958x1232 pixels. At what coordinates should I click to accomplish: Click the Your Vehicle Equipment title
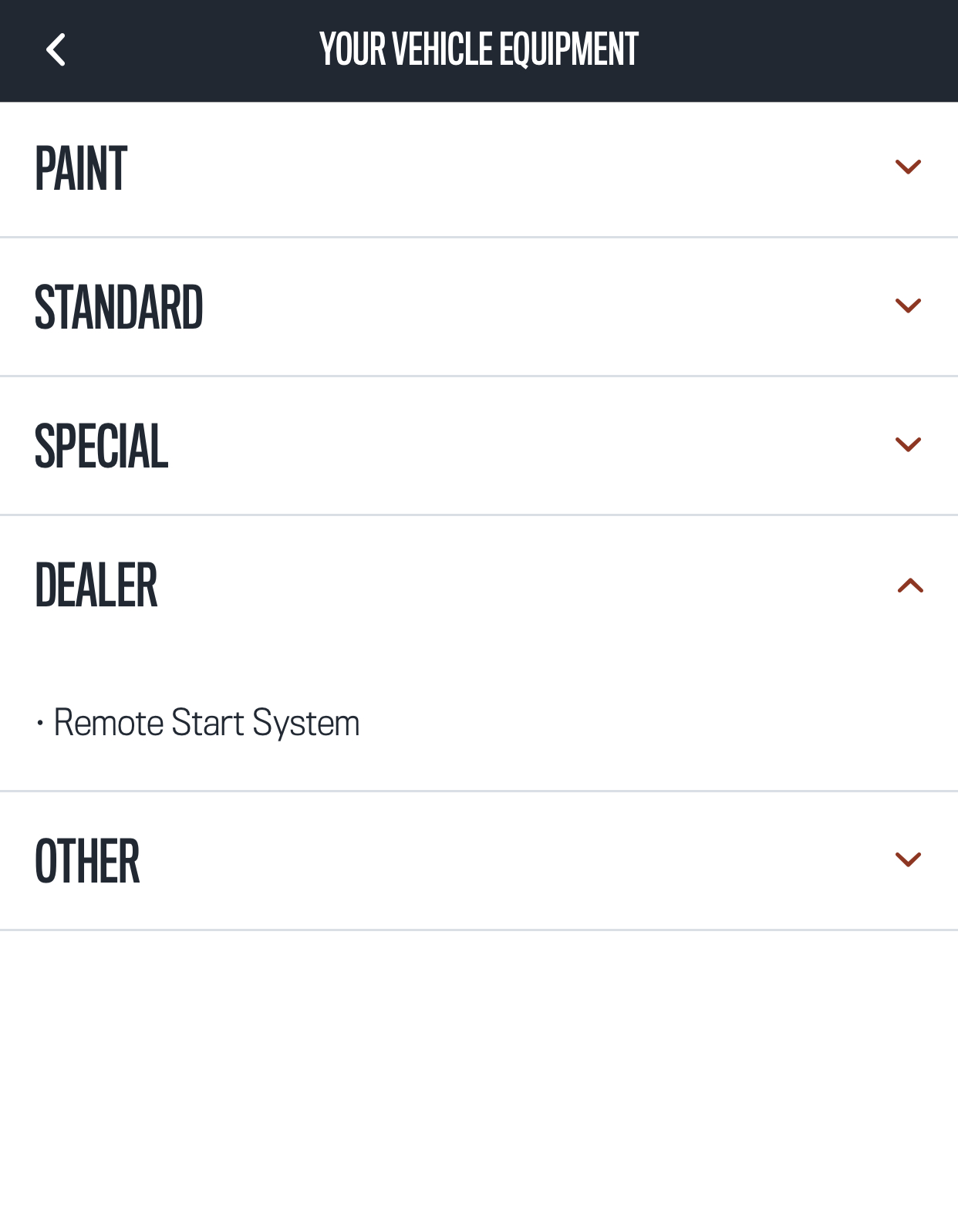tap(479, 50)
